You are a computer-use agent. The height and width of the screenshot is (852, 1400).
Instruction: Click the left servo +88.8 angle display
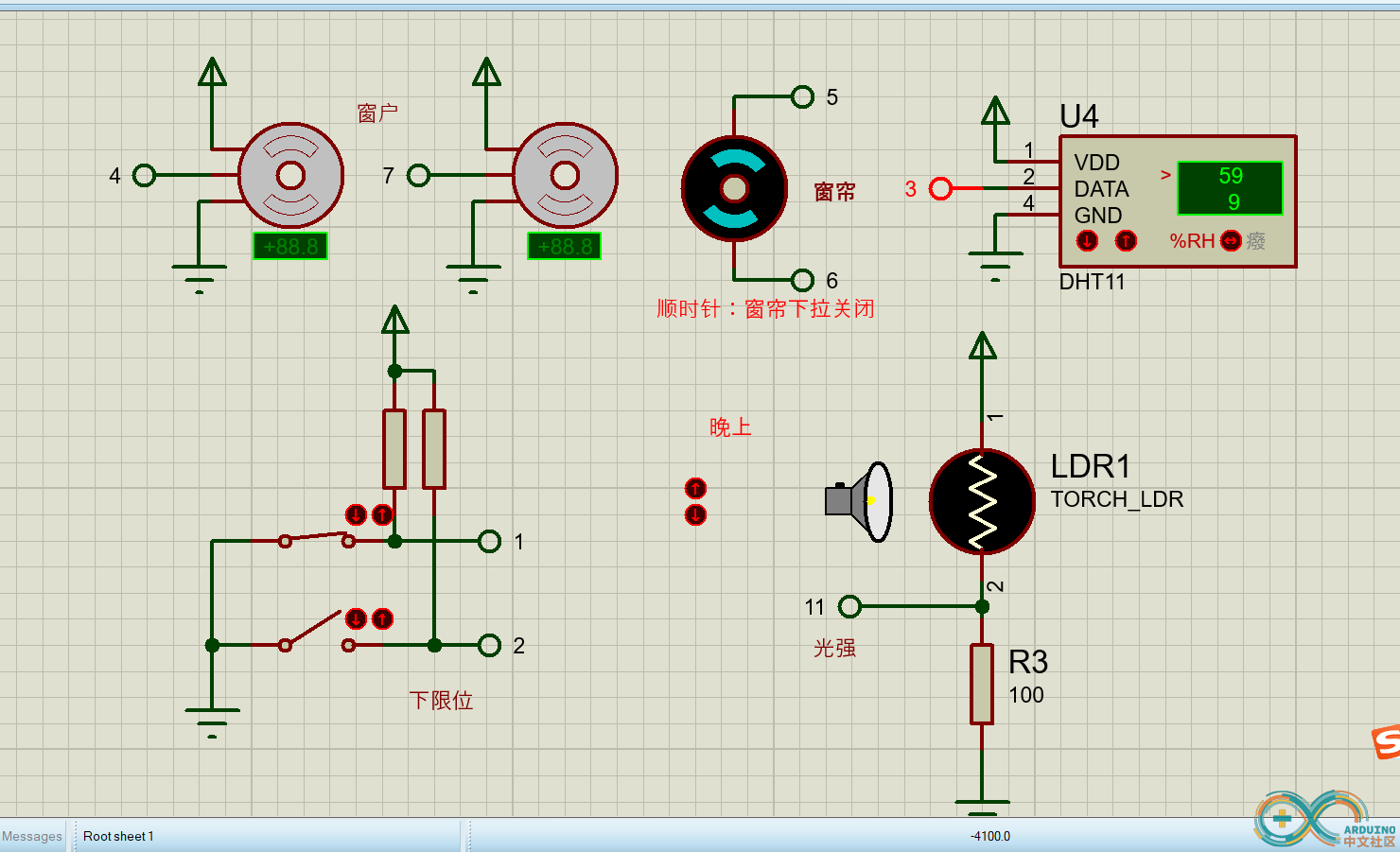(x=290, y=246)
